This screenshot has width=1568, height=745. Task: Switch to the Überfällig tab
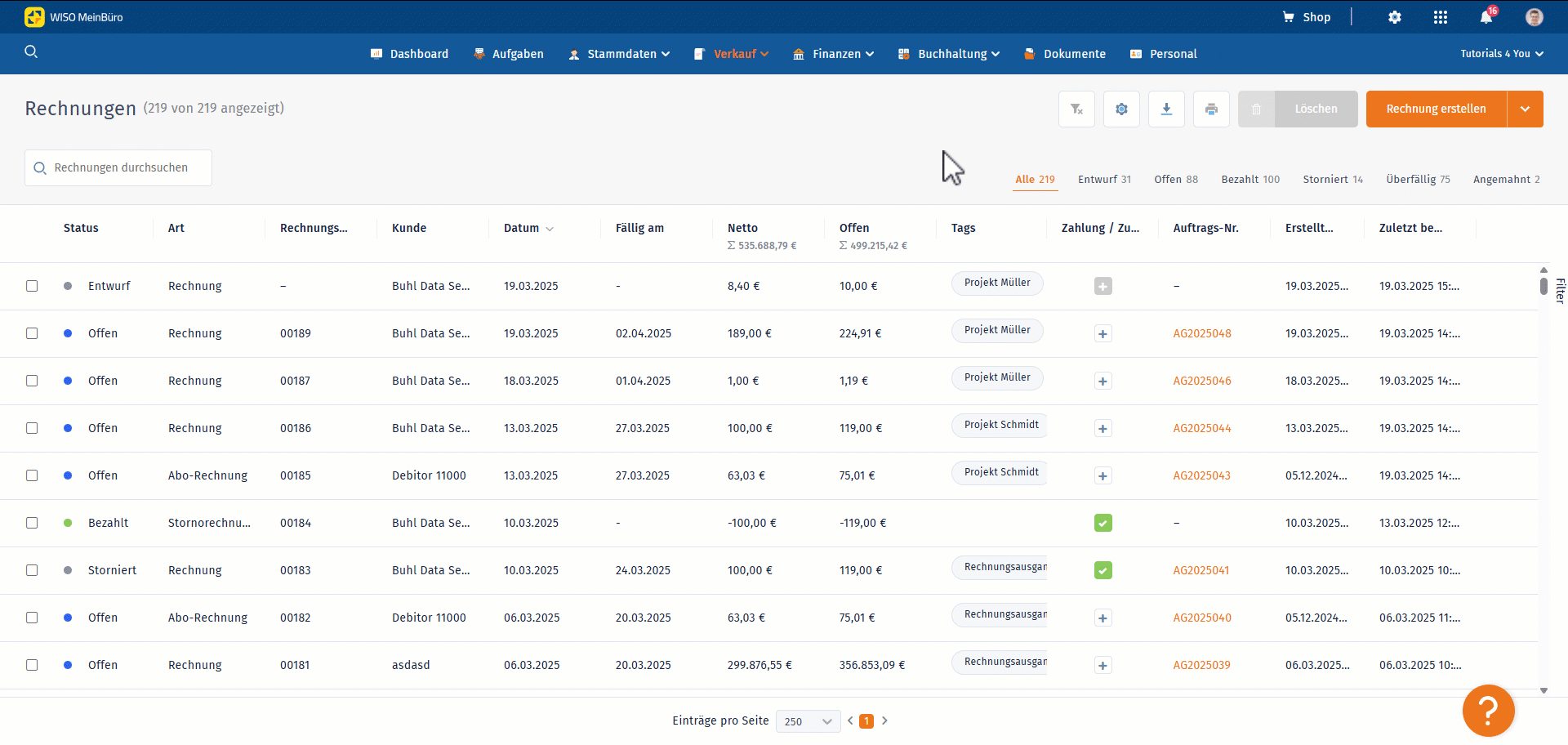[1417, 179]
